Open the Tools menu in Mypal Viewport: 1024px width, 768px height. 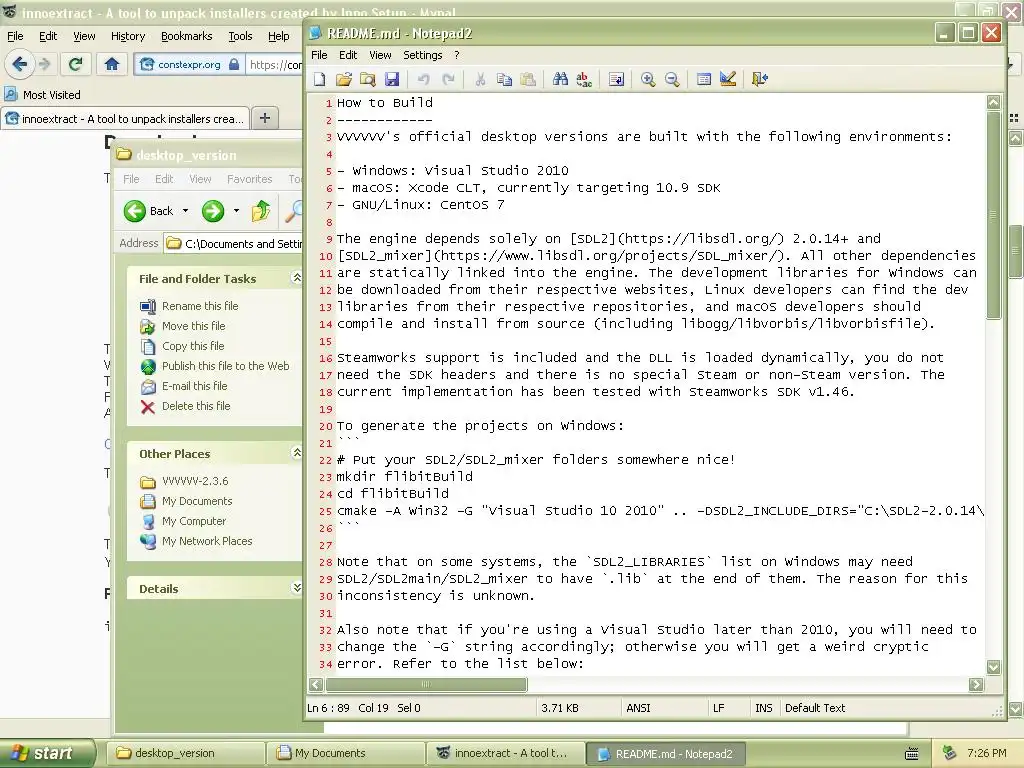(x=240, y=37)
